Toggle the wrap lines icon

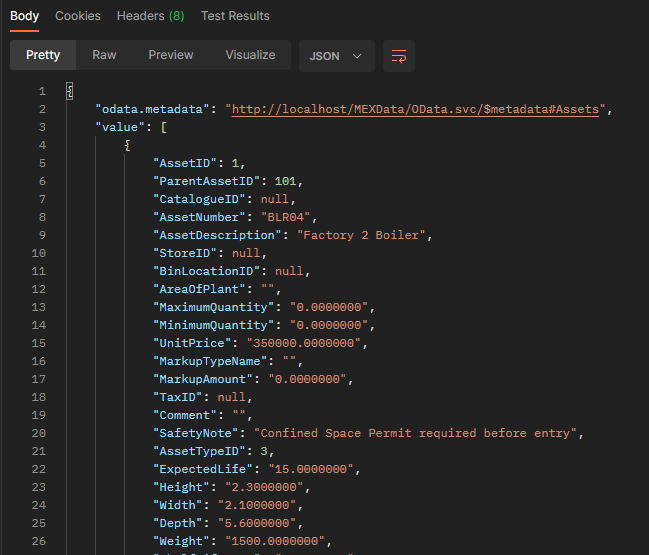click(x=399, y=56)
